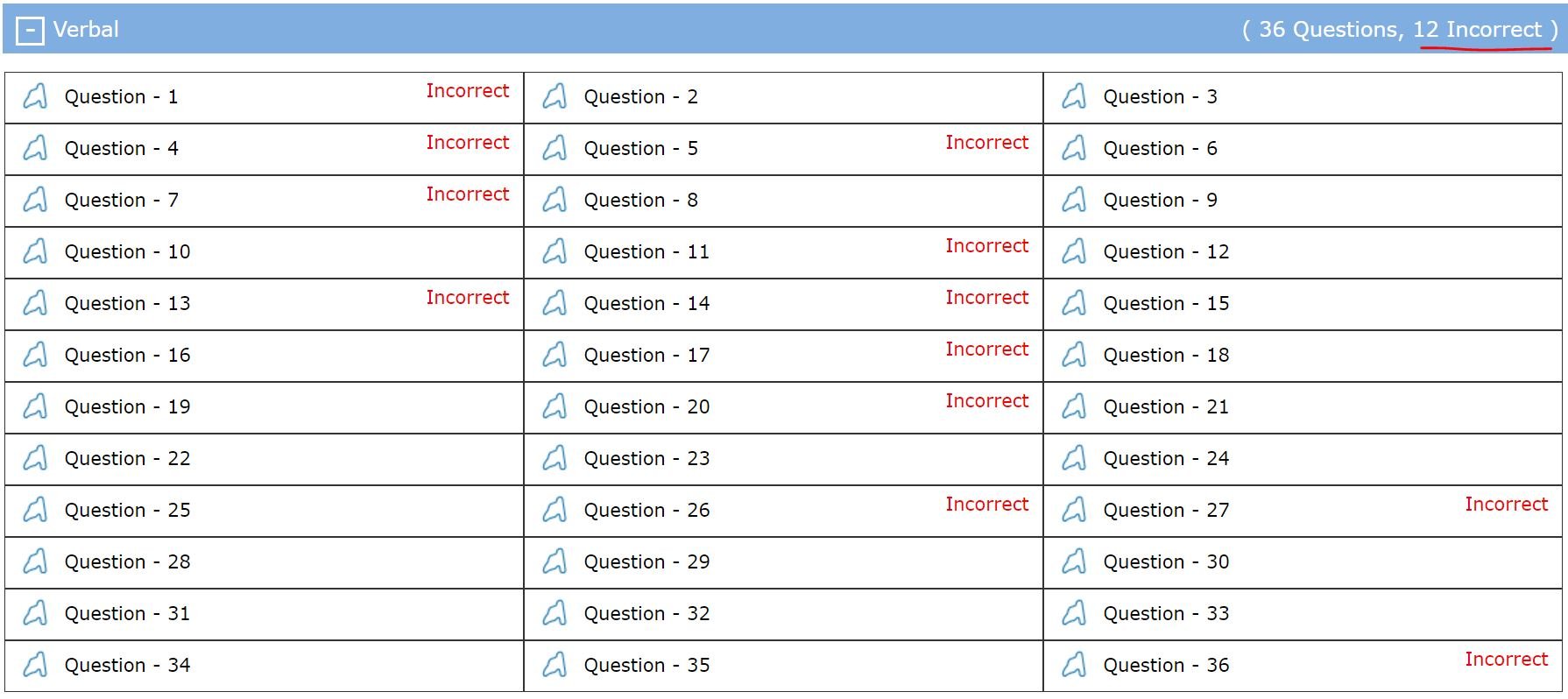Open the Question 14 review icon

point(554,303)
